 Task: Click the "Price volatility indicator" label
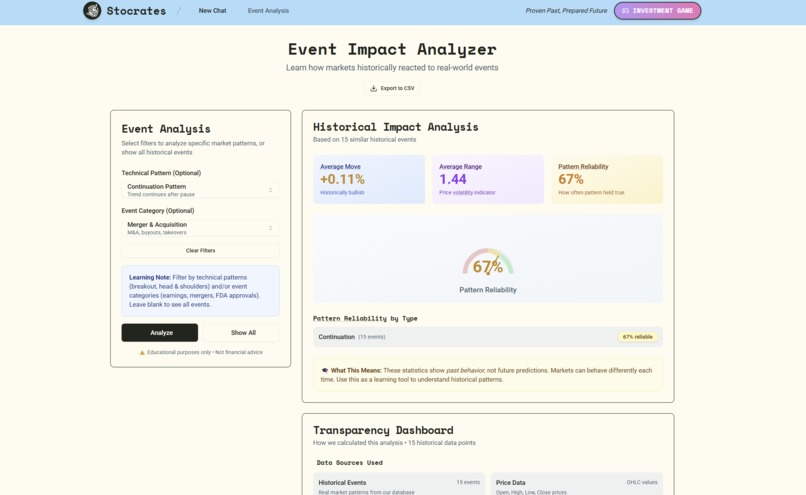467,192
